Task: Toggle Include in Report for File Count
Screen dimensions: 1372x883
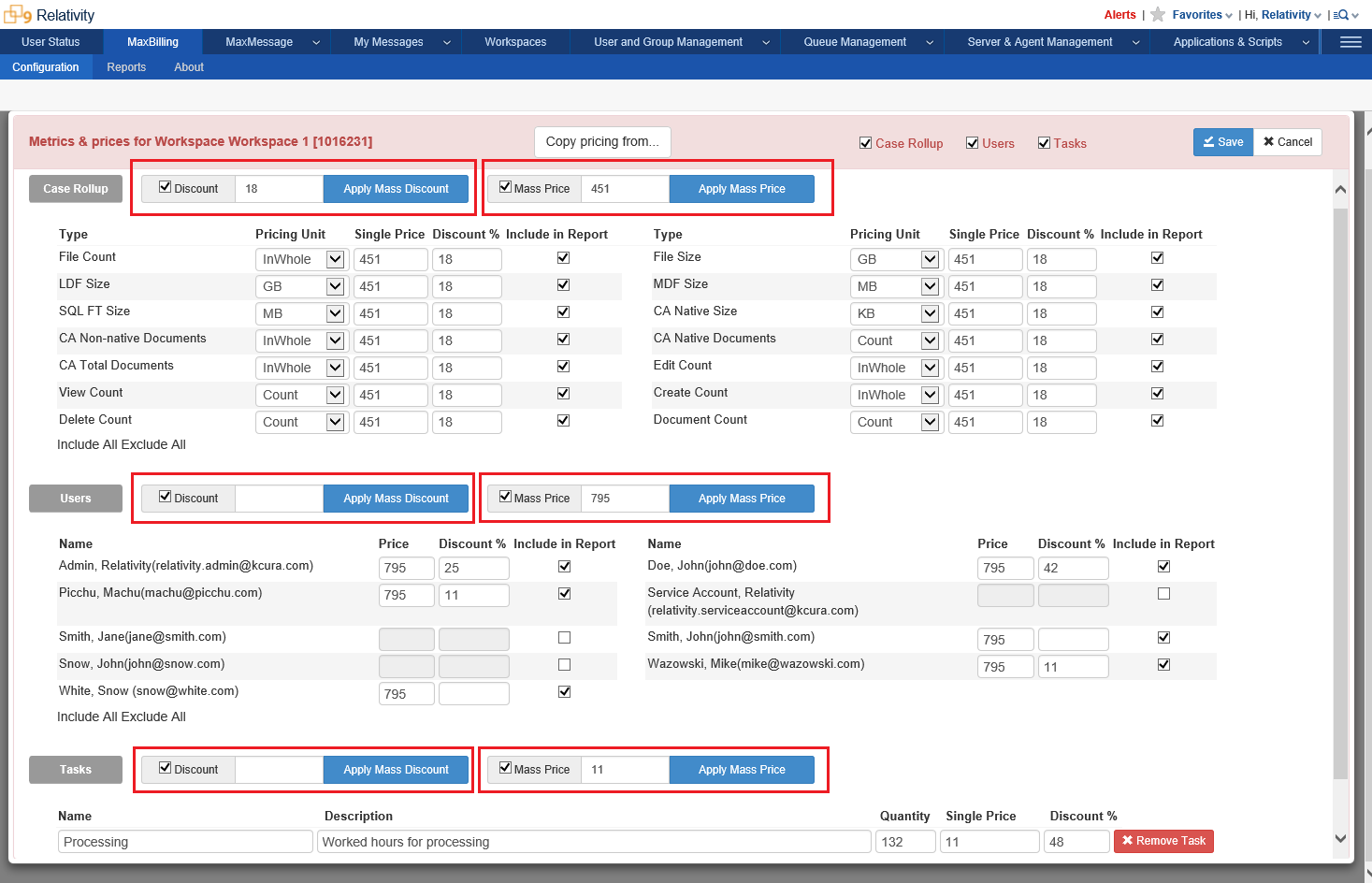Action: tap(563, 257)
